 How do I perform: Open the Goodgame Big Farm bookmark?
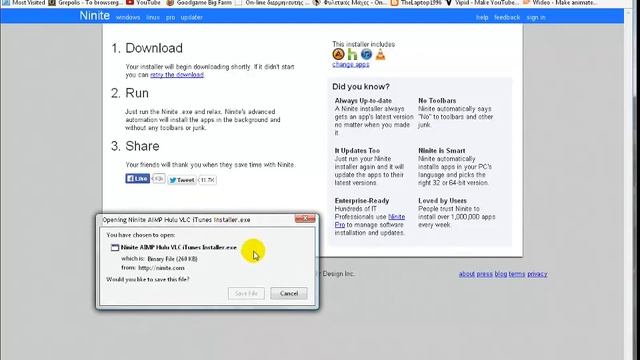199,3
